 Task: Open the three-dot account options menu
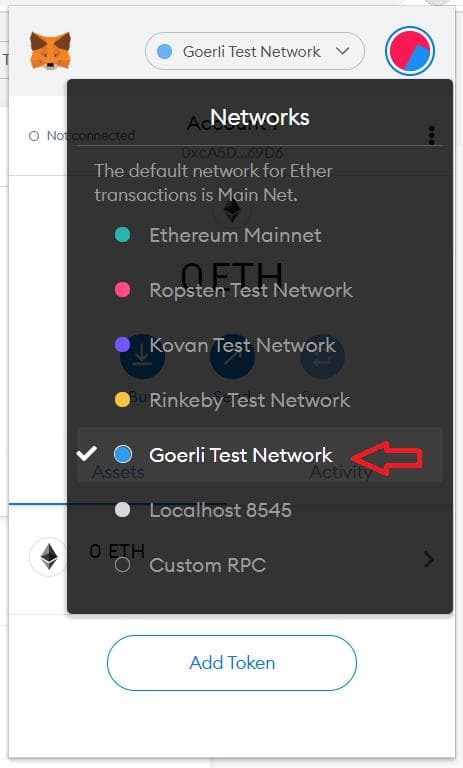coord(431,135)
